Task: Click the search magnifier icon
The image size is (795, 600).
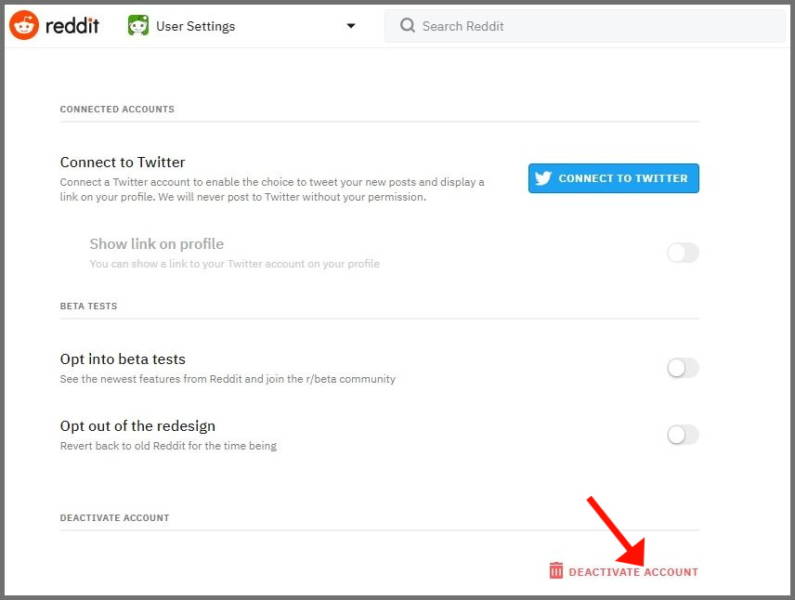Action: click(407, 25)
